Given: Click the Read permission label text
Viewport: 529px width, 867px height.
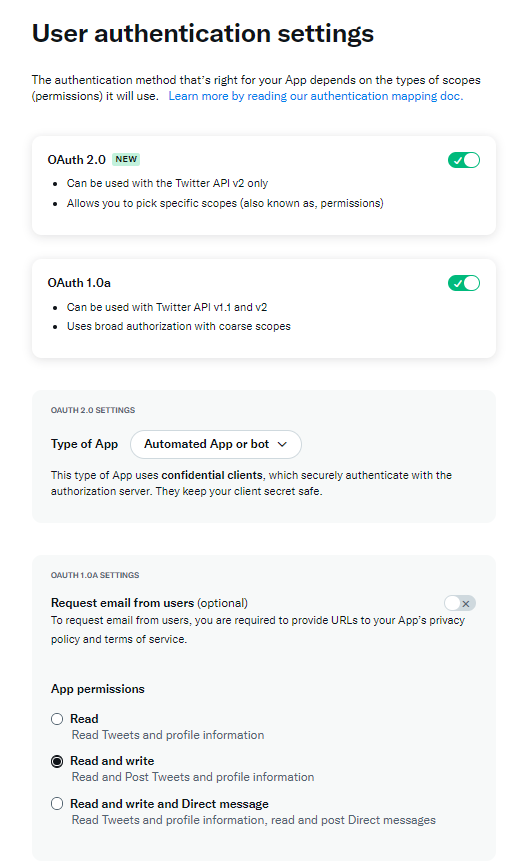Looking at the screenshot, I should pos(84,719).
